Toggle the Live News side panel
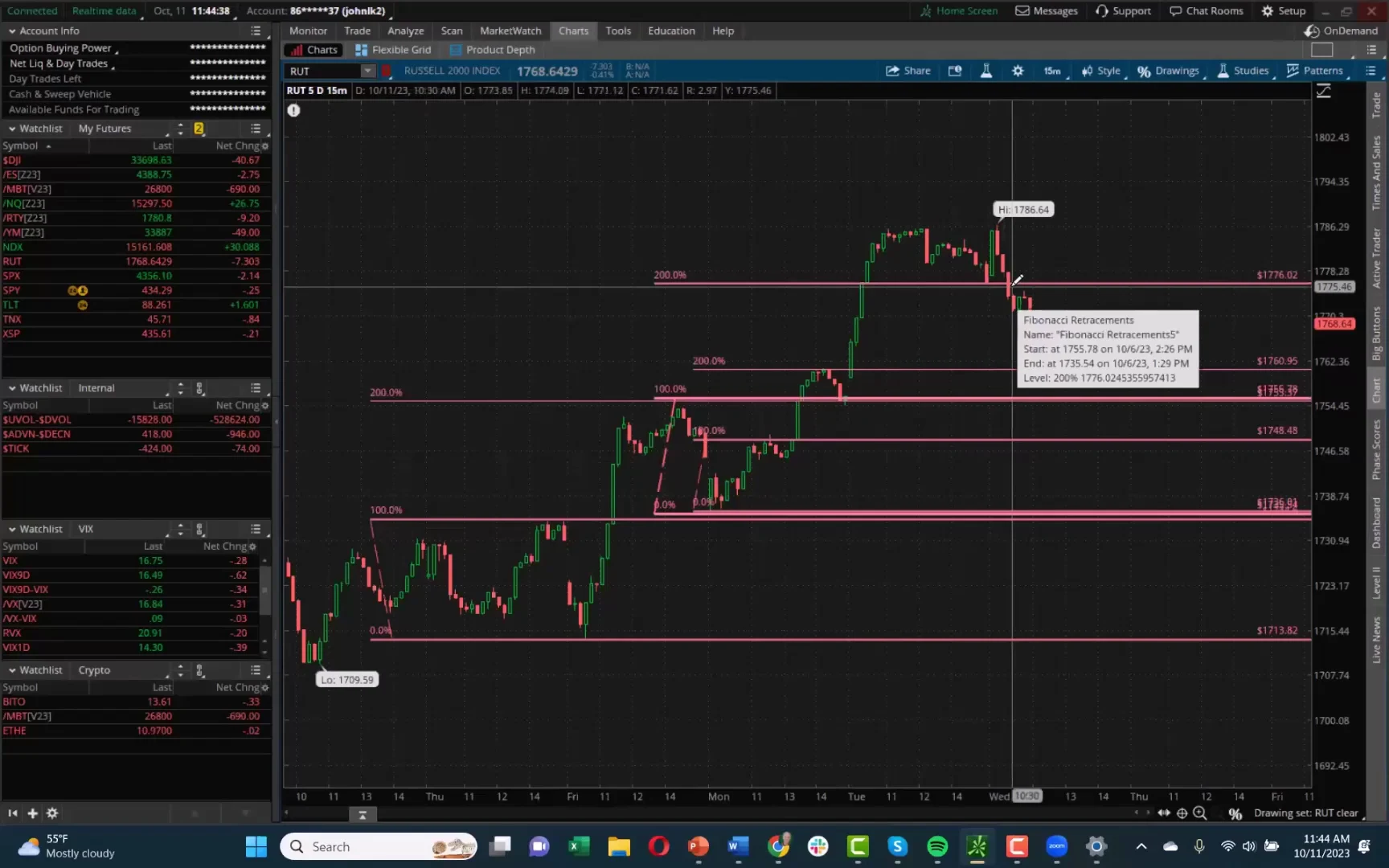 click(x=1377, y=640)
